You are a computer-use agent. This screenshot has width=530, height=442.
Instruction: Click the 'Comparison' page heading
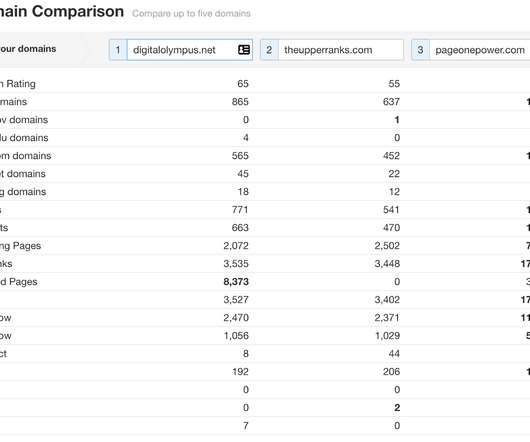point(78,11)
